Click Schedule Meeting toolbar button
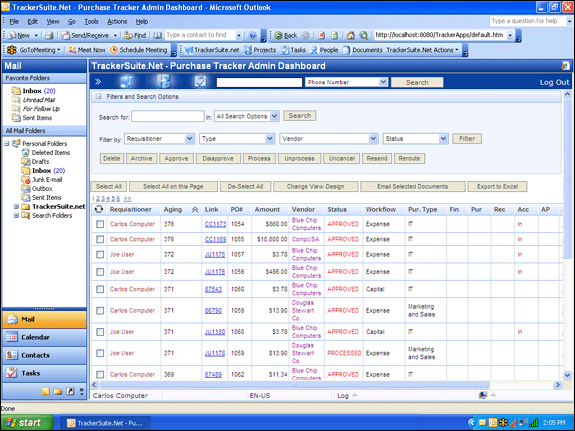The height and width of the screenshot is (431, 575). [x=139, y=50]
